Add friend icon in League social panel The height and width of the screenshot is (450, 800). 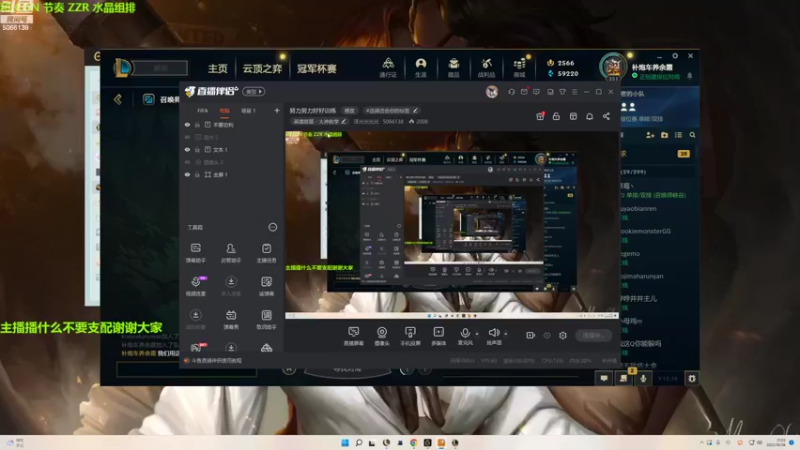pyautogui.click(x=650, y=135)
